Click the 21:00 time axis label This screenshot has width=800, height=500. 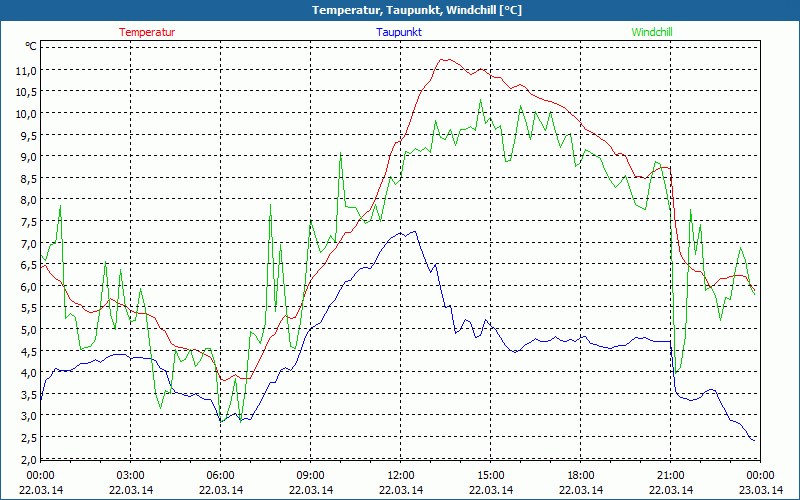click(670, 475)
